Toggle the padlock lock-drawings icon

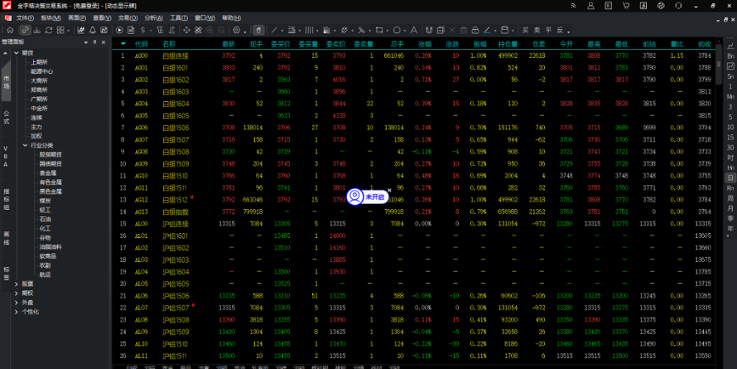click(x=475, y=30)
